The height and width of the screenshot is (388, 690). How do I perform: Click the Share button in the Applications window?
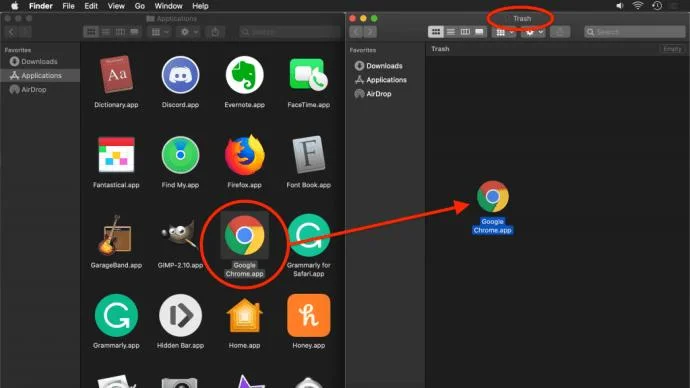tap(215, 32)
